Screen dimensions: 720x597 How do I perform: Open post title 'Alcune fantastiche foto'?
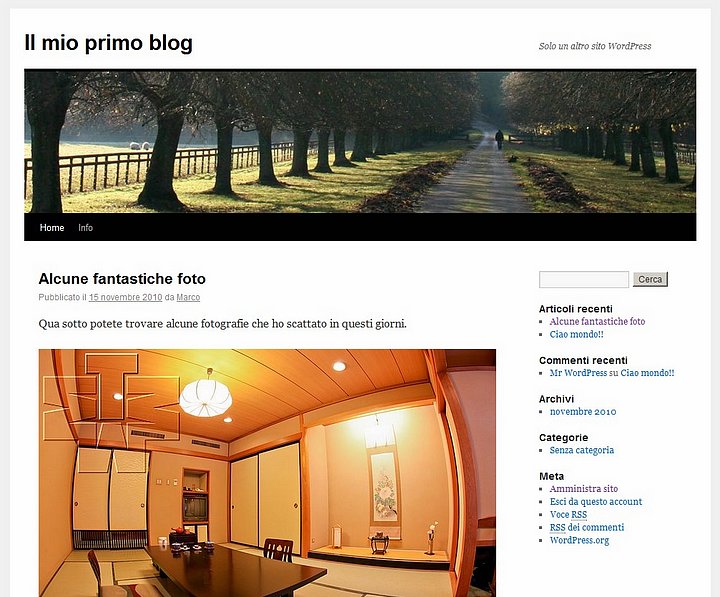[122, 279]
